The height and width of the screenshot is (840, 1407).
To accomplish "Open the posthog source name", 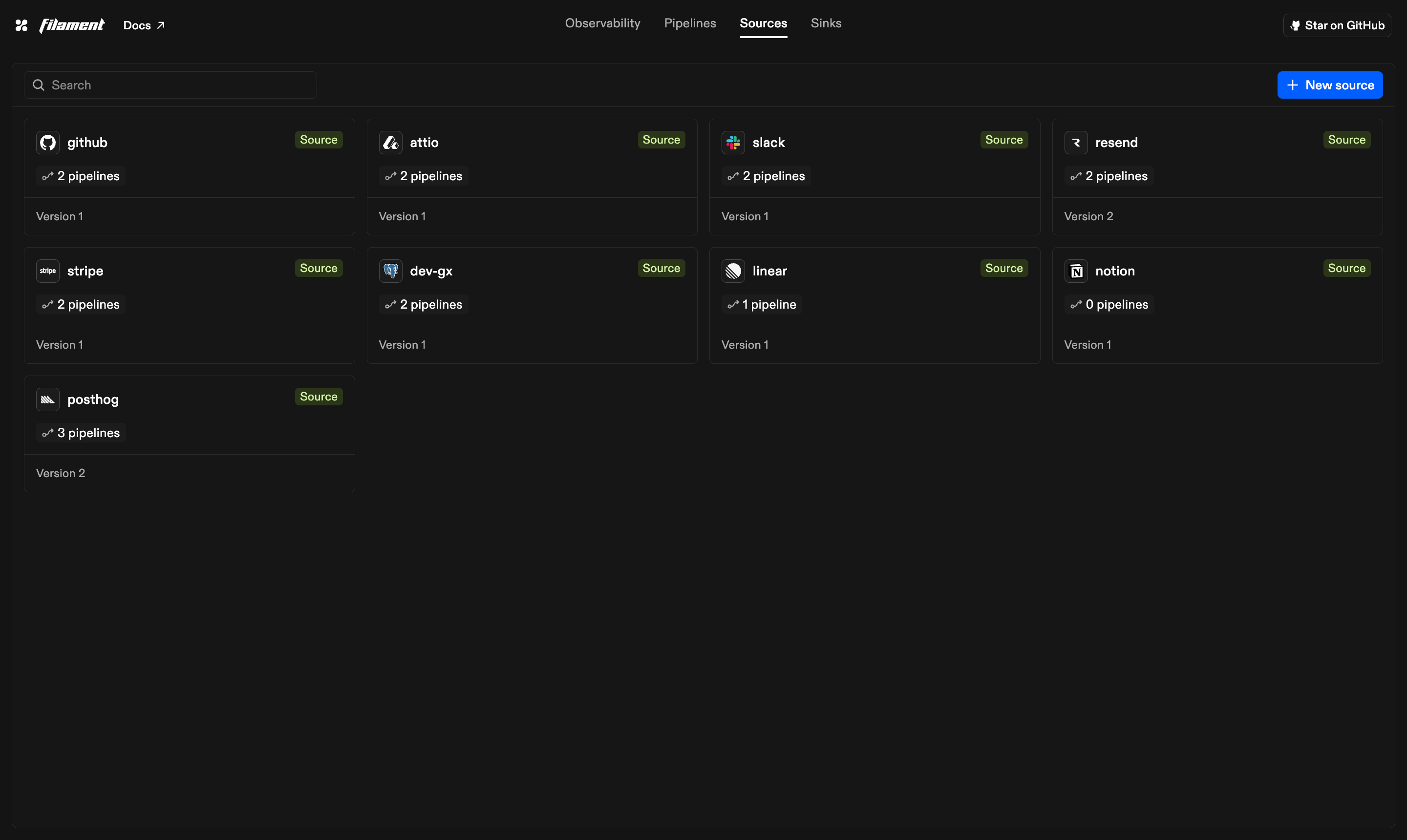I will tap(93, 399).
